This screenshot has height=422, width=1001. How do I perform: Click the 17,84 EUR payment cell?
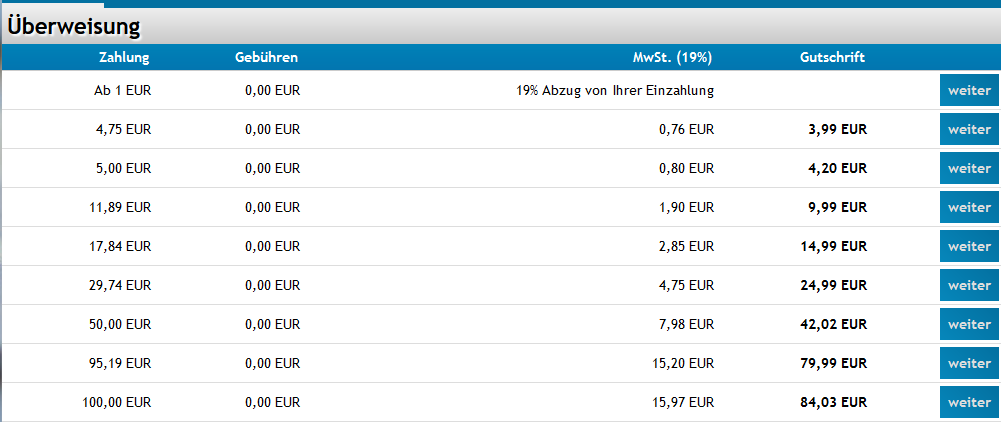pos(120,247)
